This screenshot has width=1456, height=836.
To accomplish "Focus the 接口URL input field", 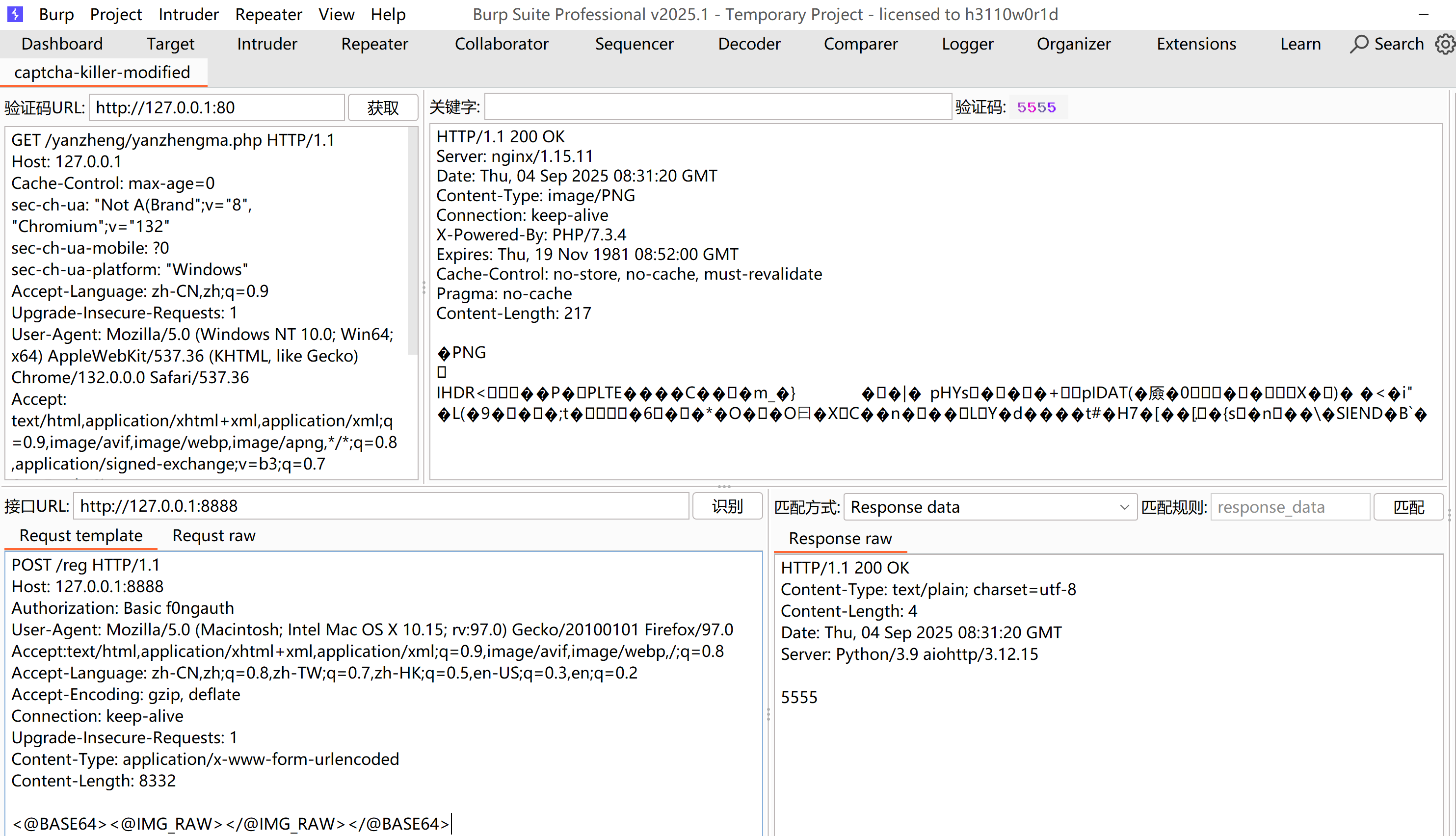I will coord(381,506).
